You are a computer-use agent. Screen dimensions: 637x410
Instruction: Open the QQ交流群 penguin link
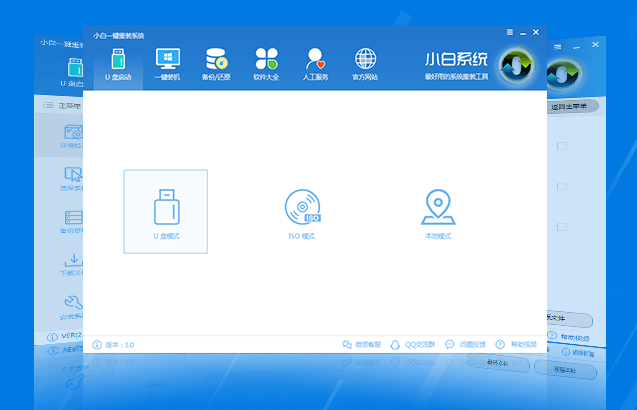412,345
